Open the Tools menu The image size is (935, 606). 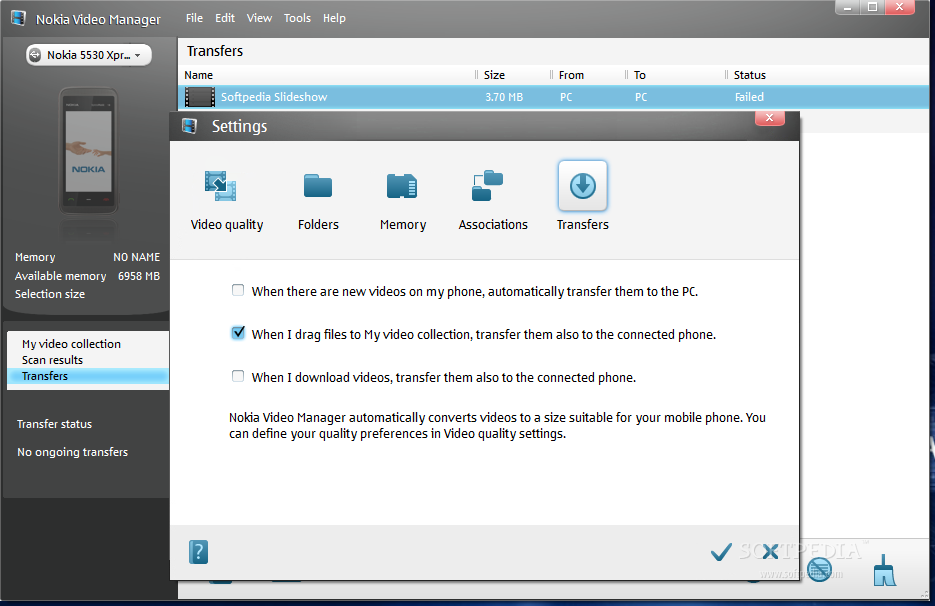point(297,18)
